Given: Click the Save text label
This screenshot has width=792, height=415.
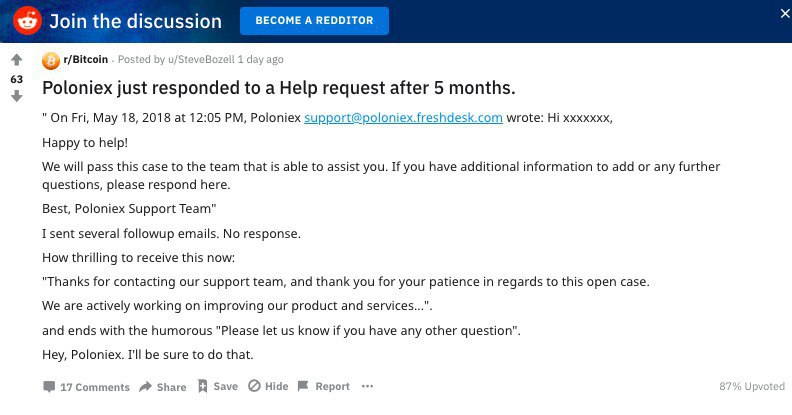Looking at the screenshot, I should [x=225, y=386].
